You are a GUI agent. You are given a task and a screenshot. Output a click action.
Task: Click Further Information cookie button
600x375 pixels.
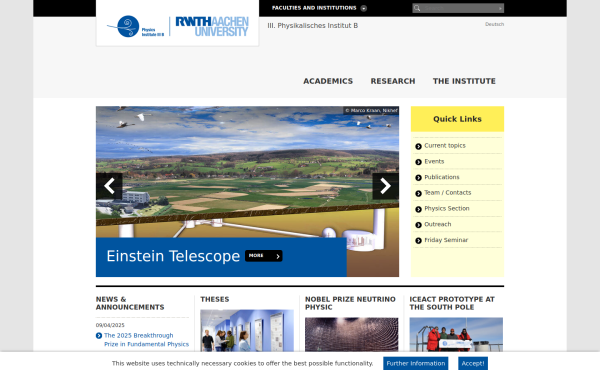coord(416,364)
